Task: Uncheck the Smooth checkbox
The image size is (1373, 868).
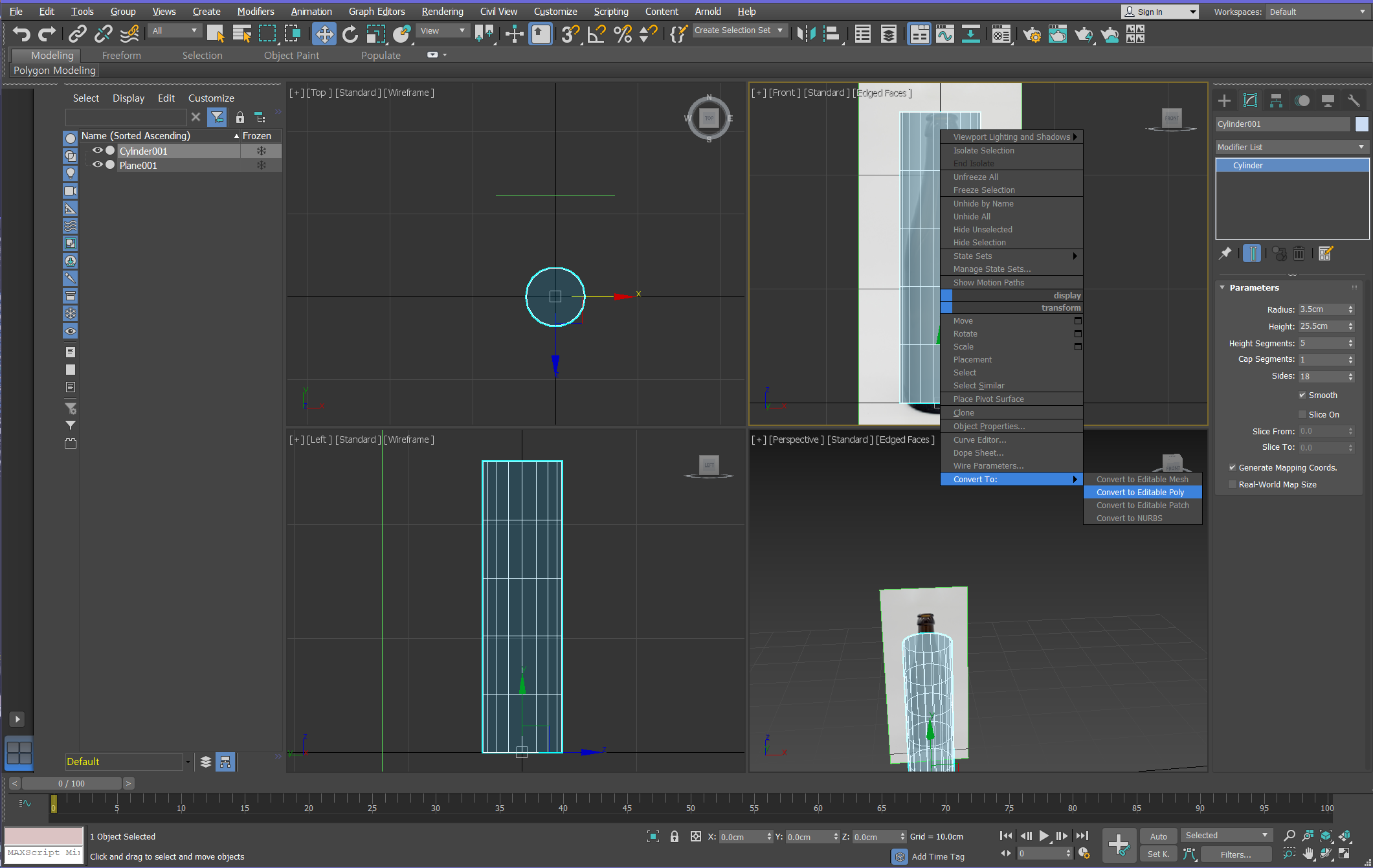Action: pos(1302,395)
